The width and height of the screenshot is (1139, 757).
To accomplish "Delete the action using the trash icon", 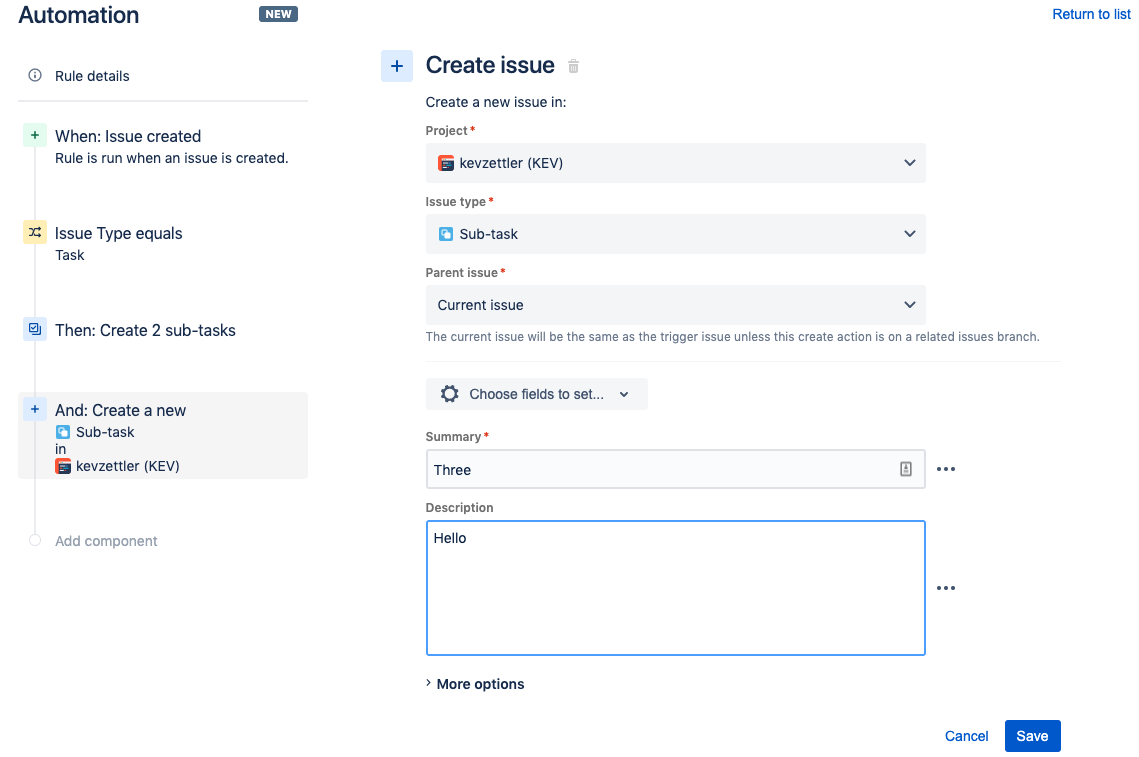I will (x=572, y=65).
